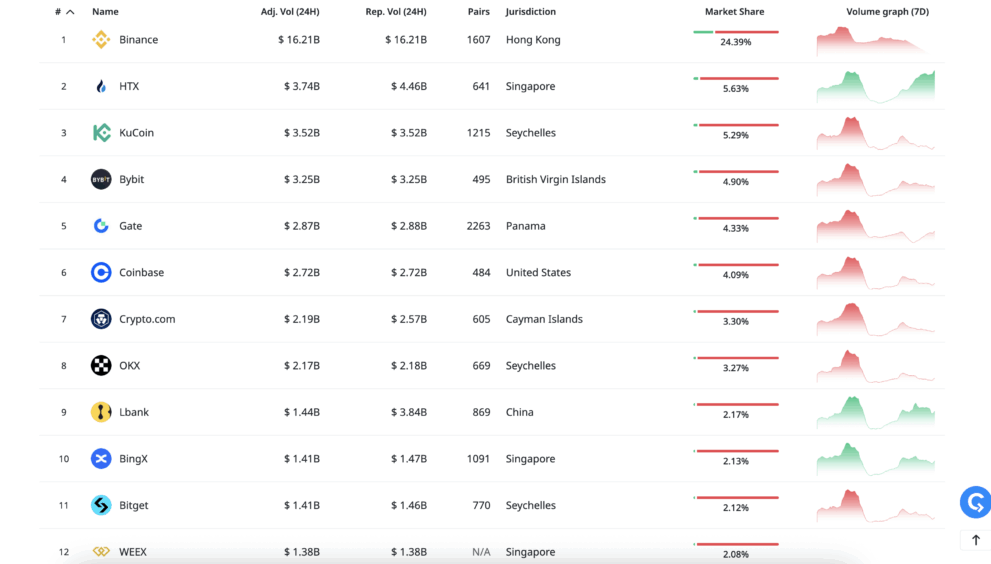The height and width of the screenshot is (564, 991).
Task: Click the KuCoin green logo icon
Action: [x=101, y=133]
